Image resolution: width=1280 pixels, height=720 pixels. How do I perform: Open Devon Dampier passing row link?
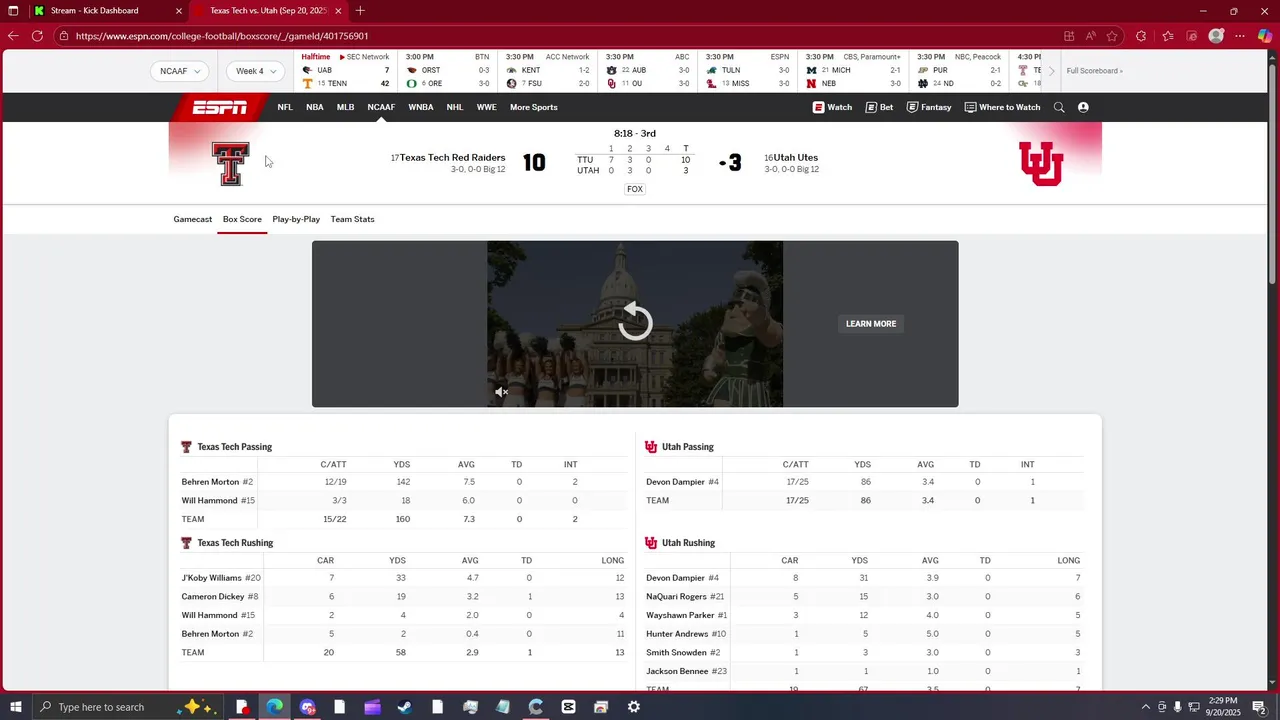pyautogui.click(x=675, y=482)
